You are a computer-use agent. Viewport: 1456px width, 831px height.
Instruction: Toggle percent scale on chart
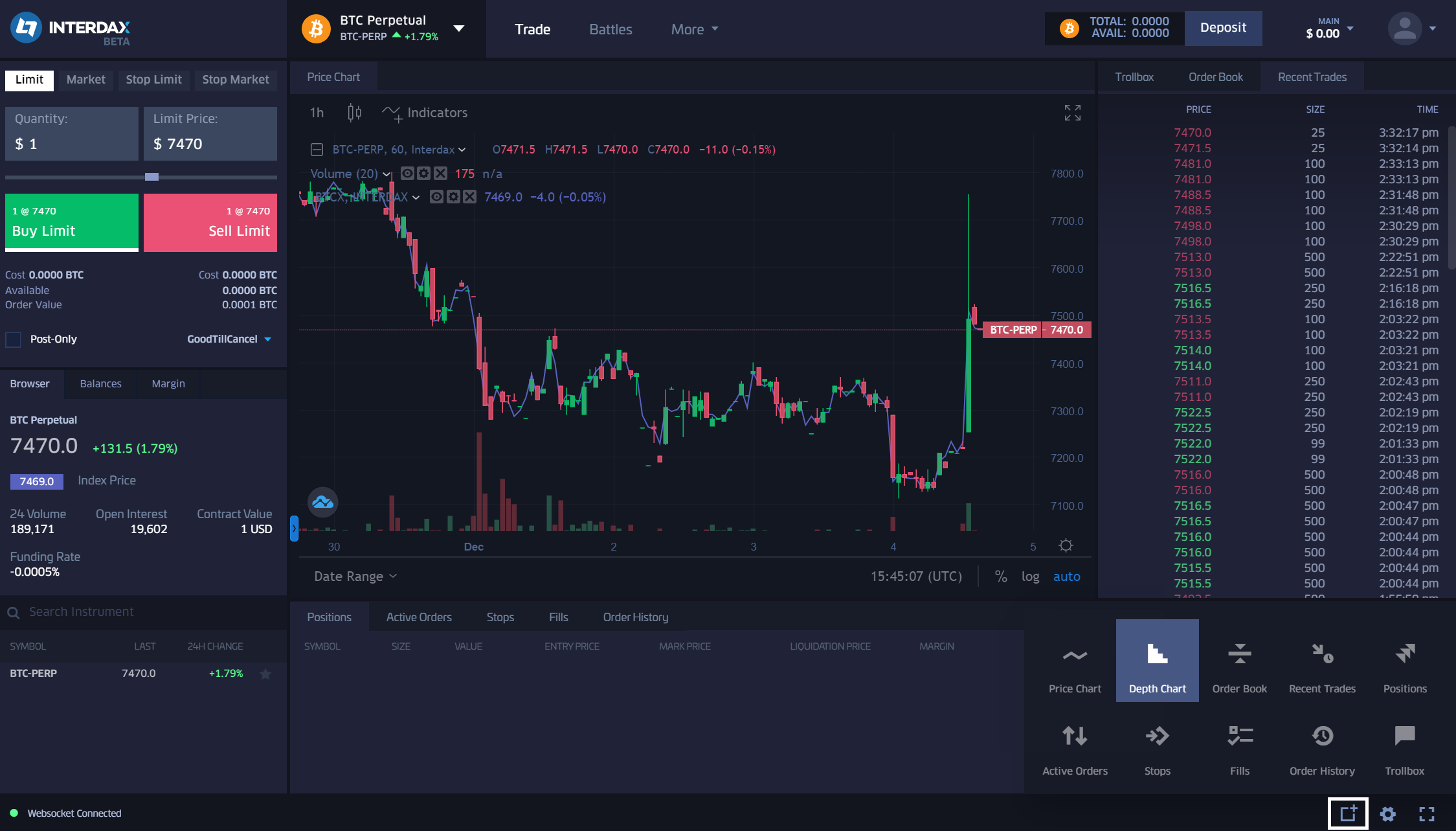[x=1001, y=576]
